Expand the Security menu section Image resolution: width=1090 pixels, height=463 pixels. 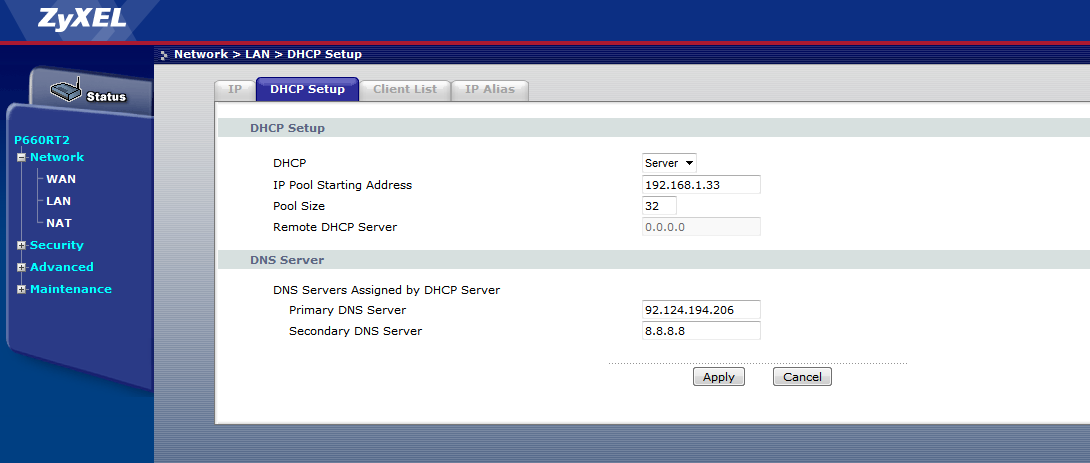click(21, 246)
